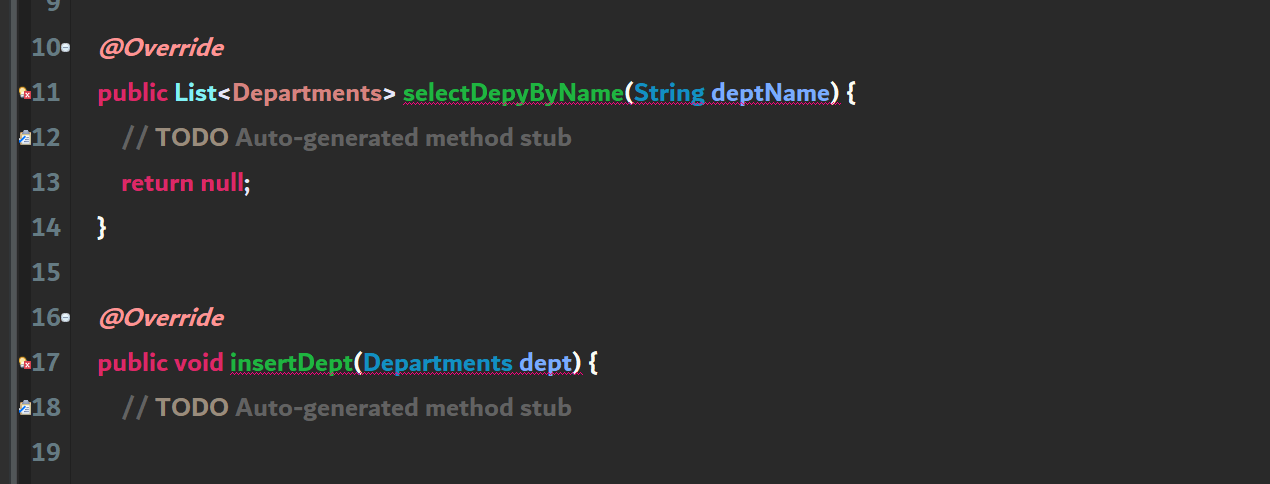Place the cursor on the return keyword
1270x484 pixels.
(157, 183)
